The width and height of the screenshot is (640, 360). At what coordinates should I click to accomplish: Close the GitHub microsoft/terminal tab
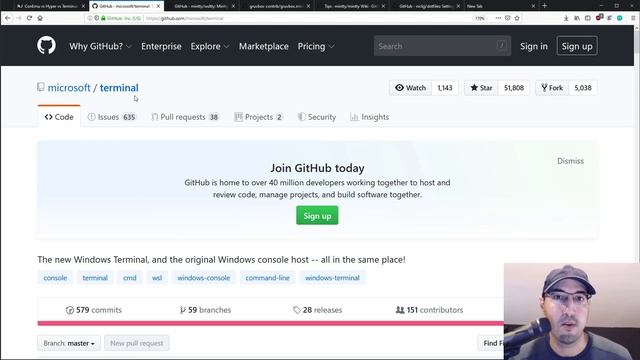tap(158, 6)
